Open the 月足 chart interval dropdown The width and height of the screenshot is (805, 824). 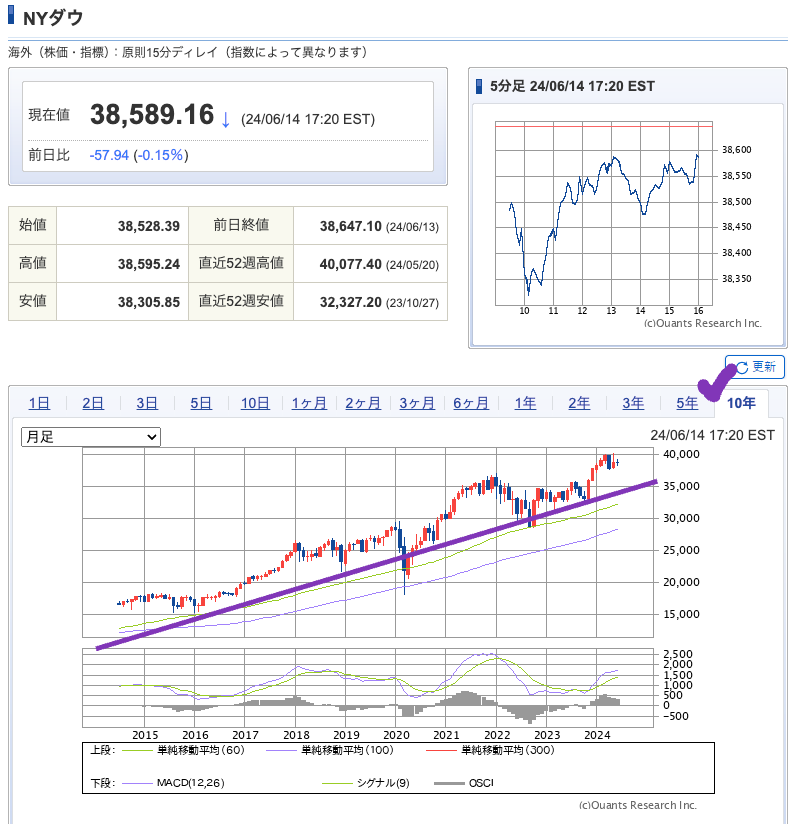click(91, 437)
